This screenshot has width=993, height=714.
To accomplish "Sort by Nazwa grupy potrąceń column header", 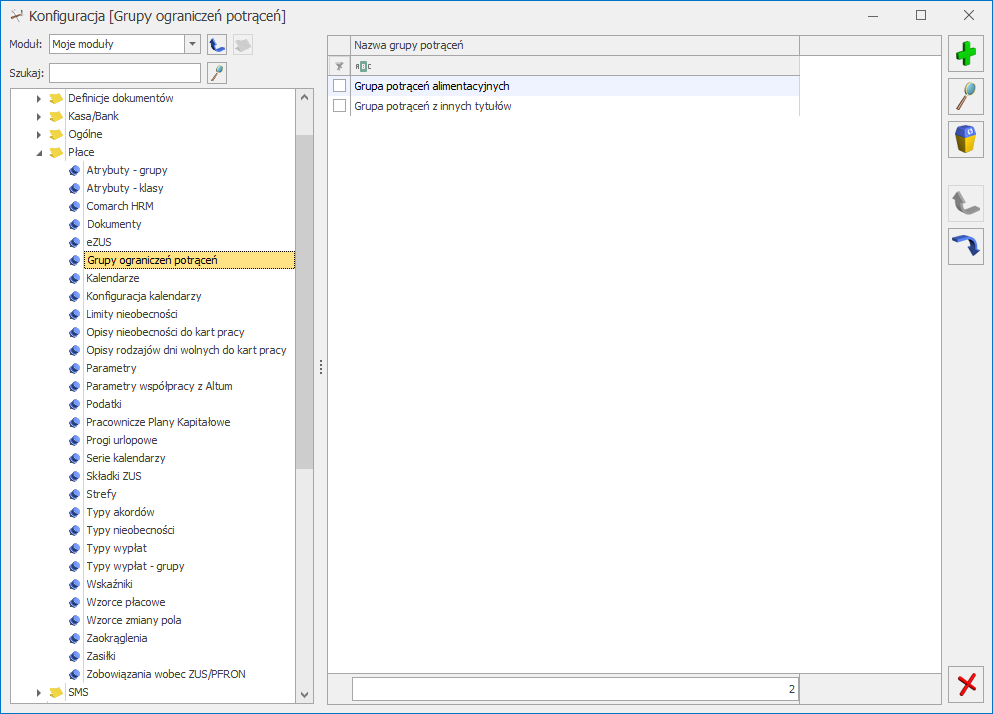I will point(574,46).
